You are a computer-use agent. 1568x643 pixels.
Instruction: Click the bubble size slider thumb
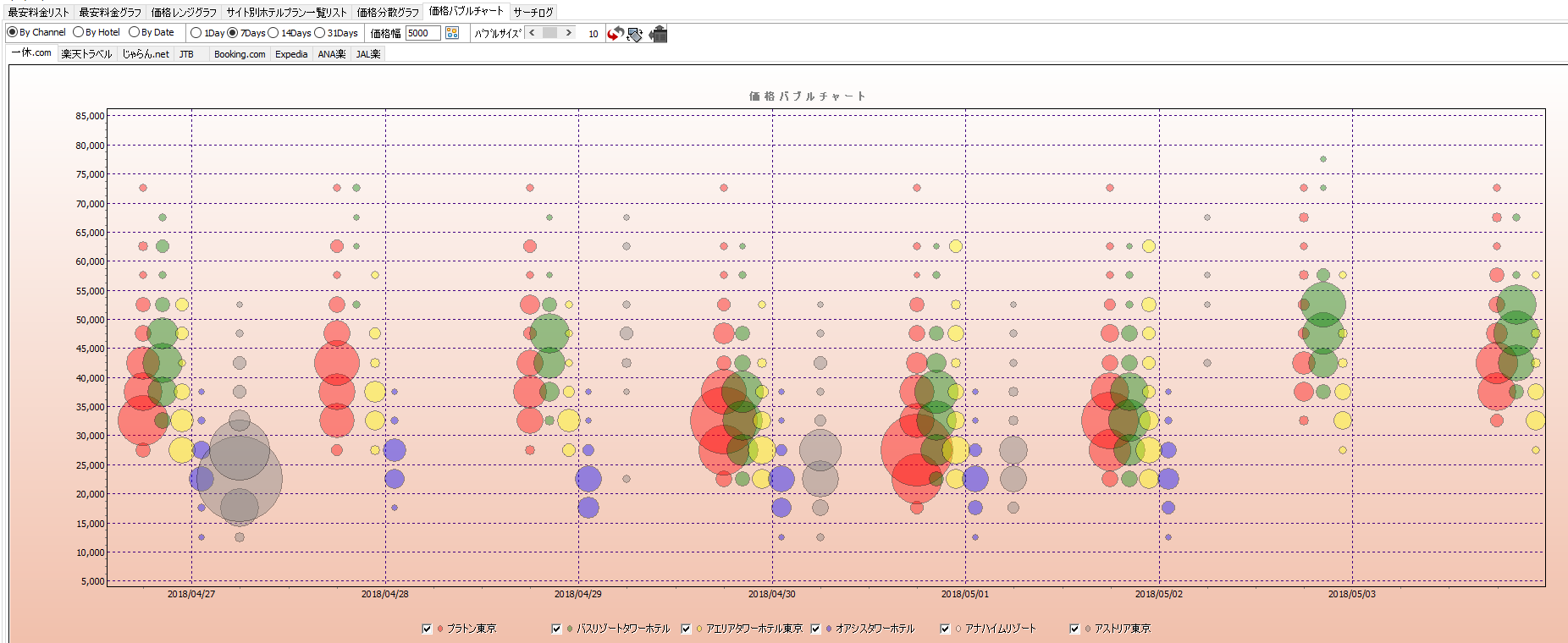[x=550, y=33]
